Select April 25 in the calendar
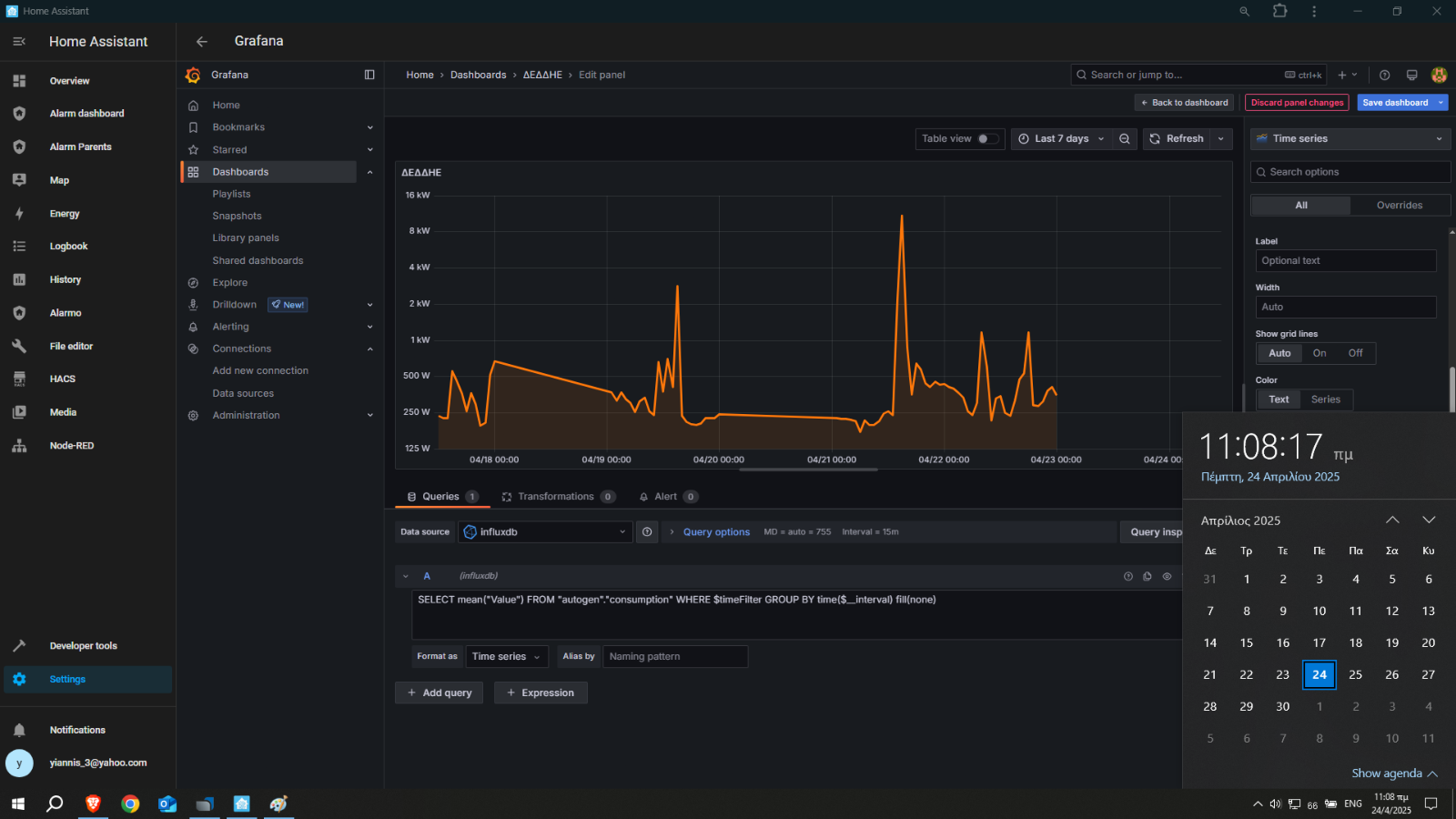Screen dimensions: 1456x819 (1355, 675)
